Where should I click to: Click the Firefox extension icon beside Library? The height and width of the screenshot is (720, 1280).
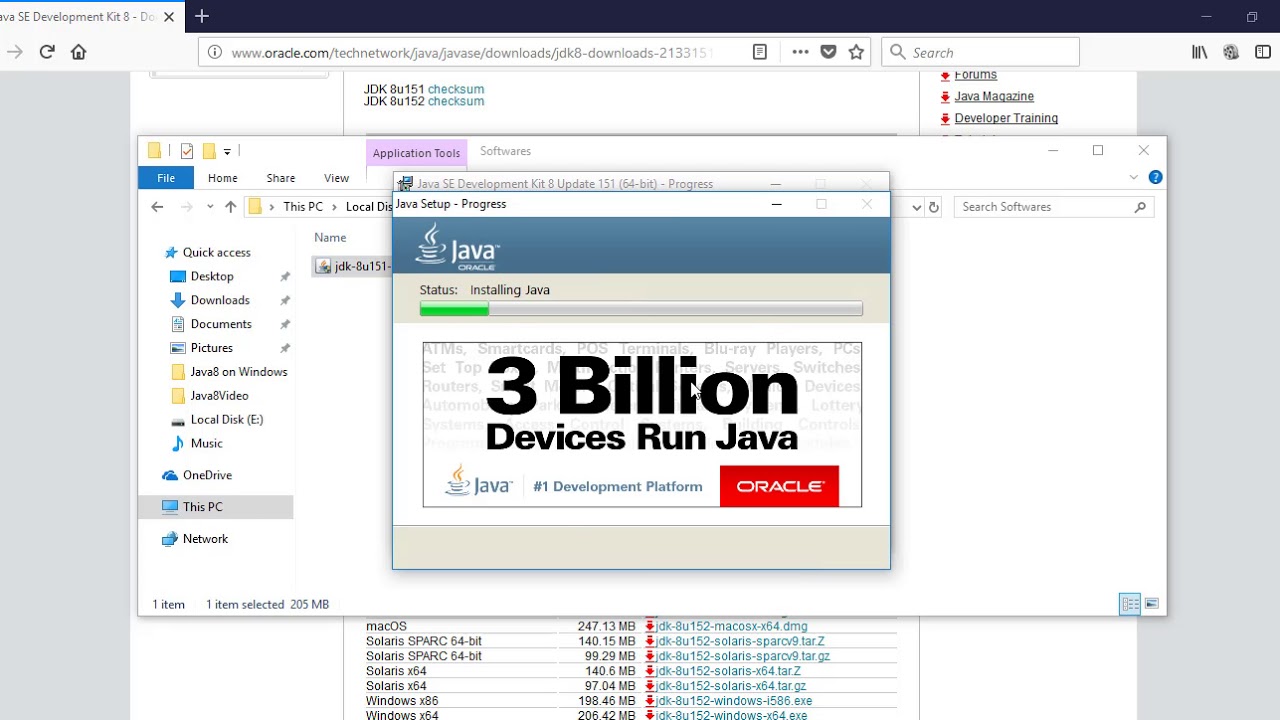(x=1231, y=52)
